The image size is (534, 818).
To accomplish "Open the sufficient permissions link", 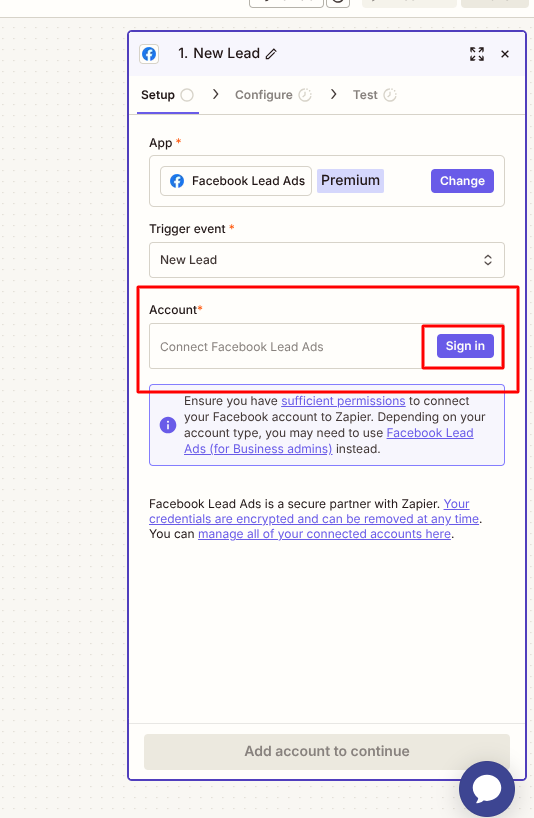I will [x=343, y=401].
